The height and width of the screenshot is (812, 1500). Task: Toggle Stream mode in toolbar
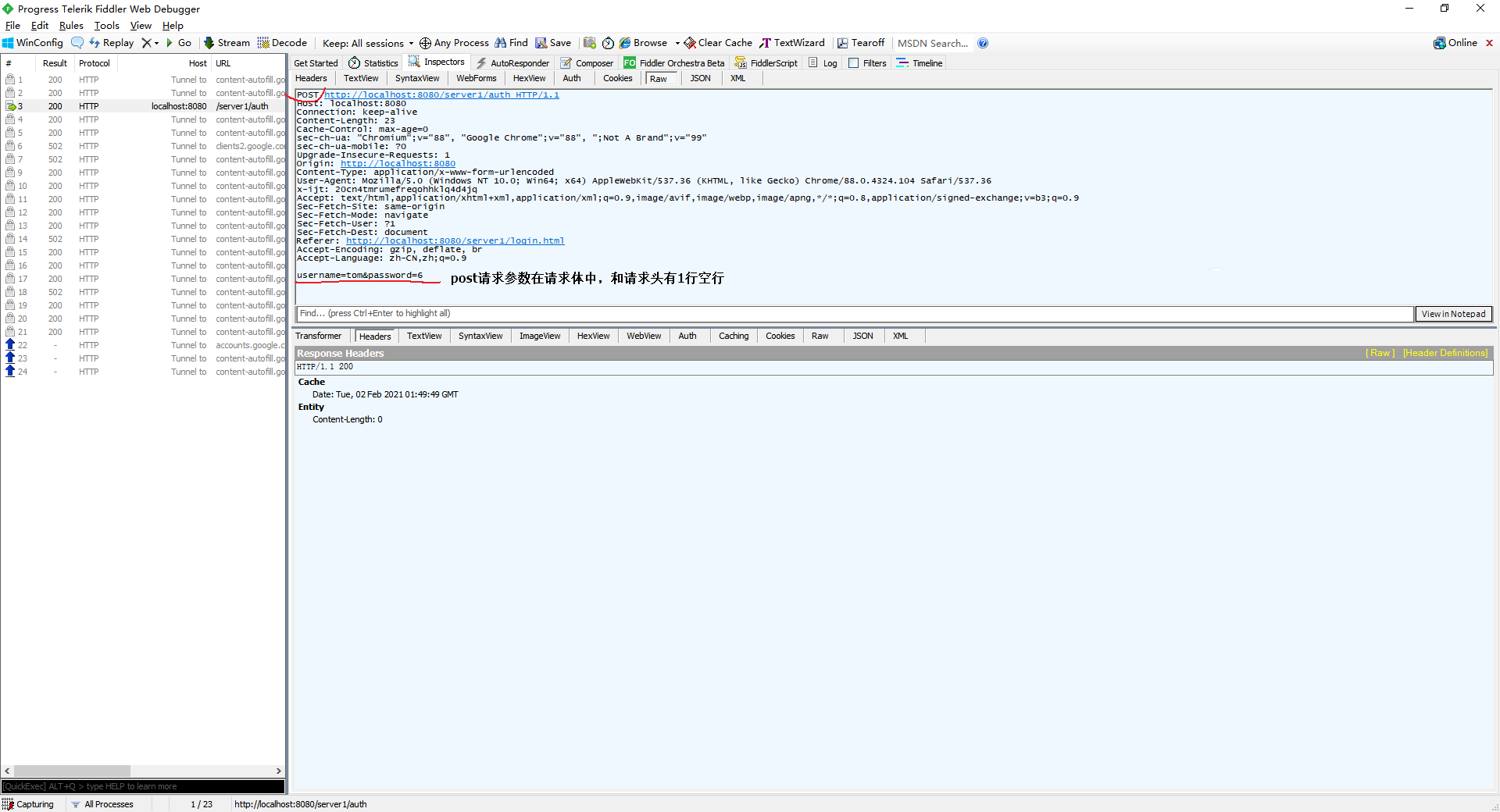[227, 43]
